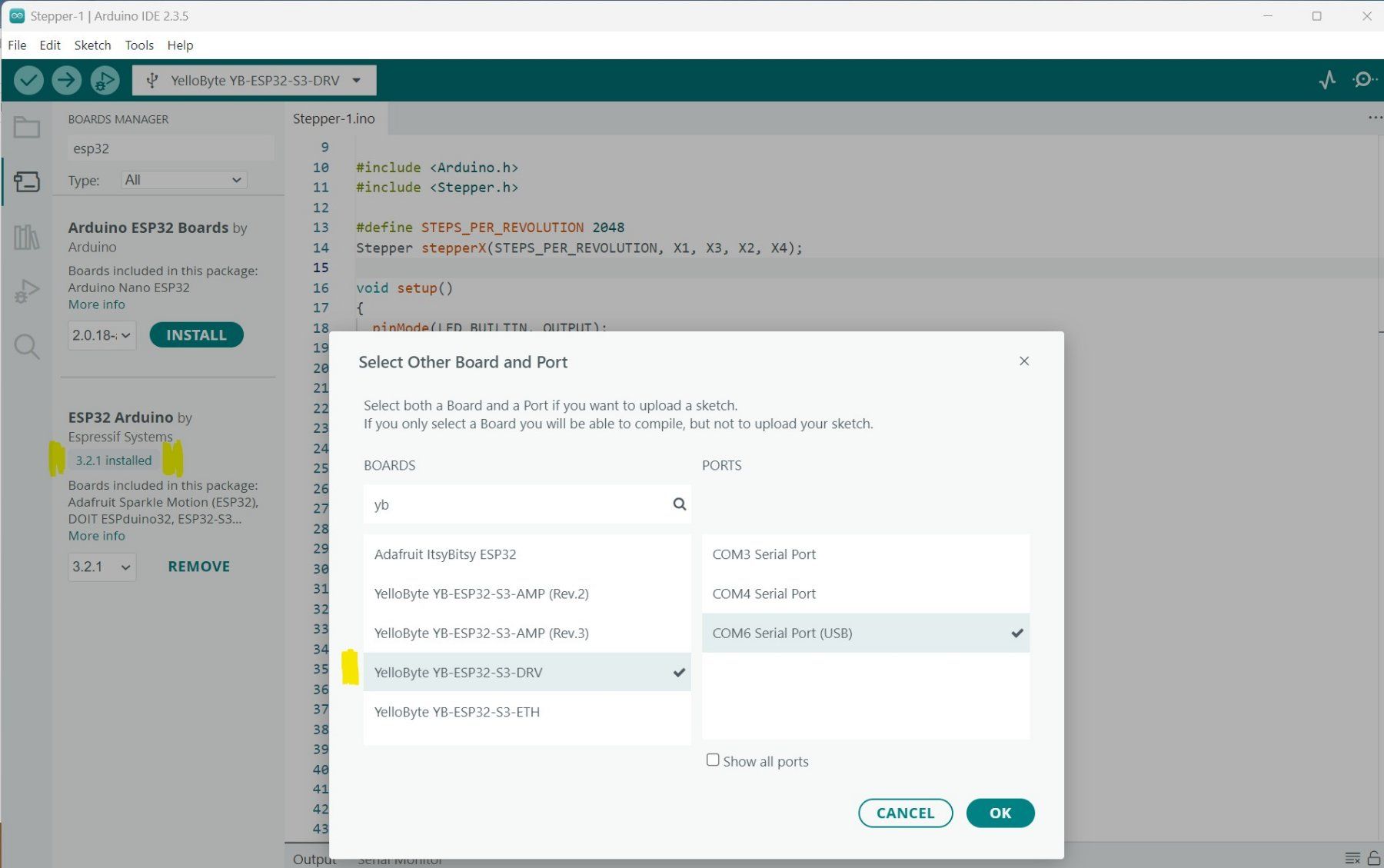Open the Help menu
This screenshot has width=1384, height=868.
coord(180,45)
